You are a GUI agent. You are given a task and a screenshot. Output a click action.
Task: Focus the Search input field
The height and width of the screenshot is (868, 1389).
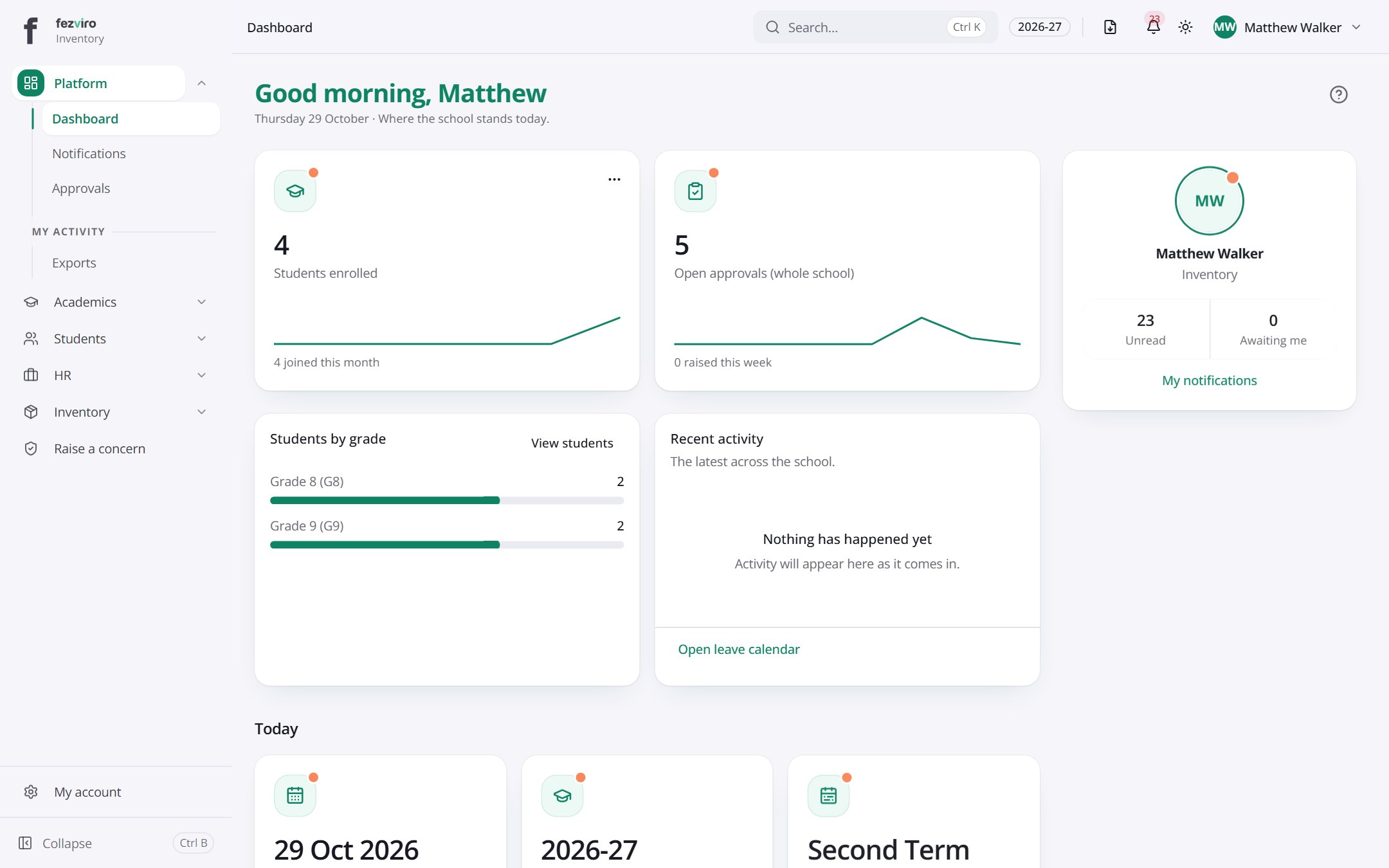(875, 27)
